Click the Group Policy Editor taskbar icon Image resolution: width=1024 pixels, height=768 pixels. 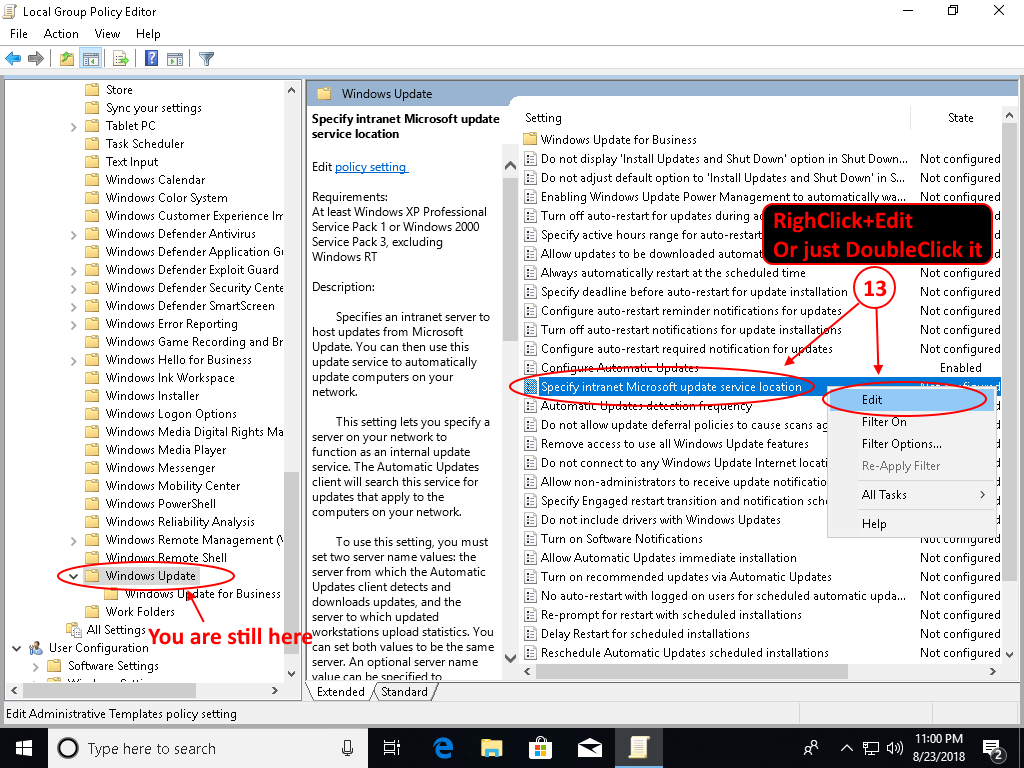(638, 748)
